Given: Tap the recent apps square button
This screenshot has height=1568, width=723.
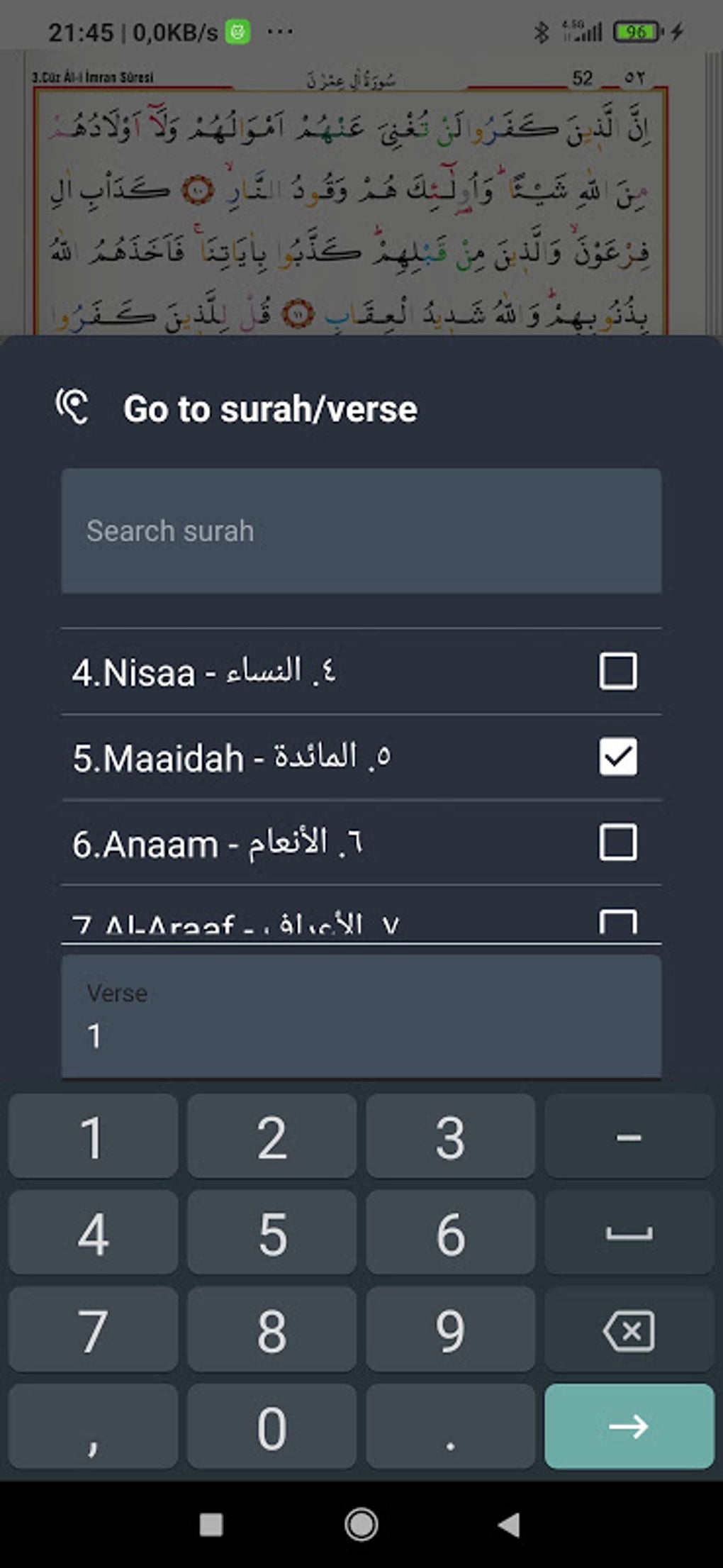Looking at the screenshot, I should pos(211,1524).
